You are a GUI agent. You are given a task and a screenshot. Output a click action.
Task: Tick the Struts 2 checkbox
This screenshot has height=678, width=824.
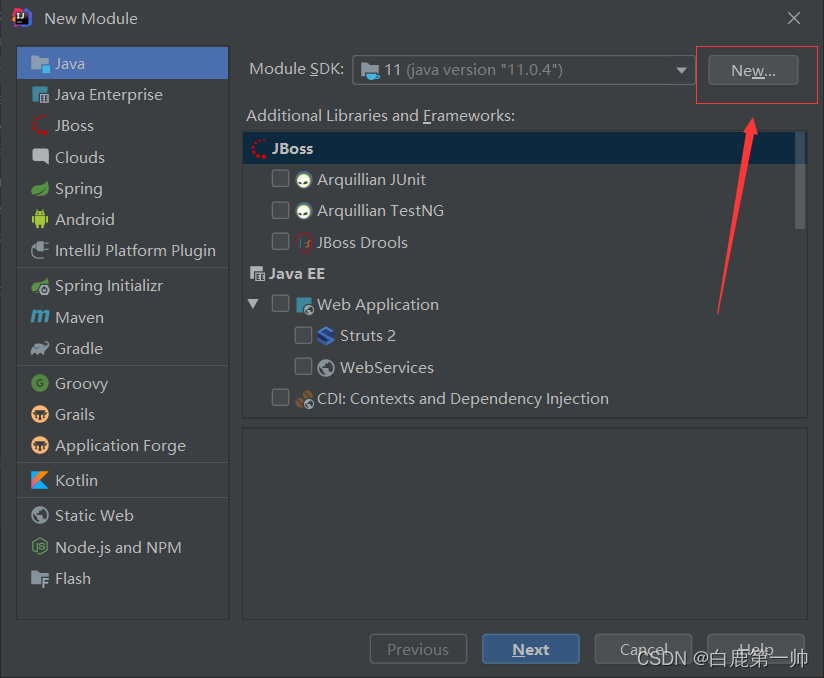click(303, 335)
